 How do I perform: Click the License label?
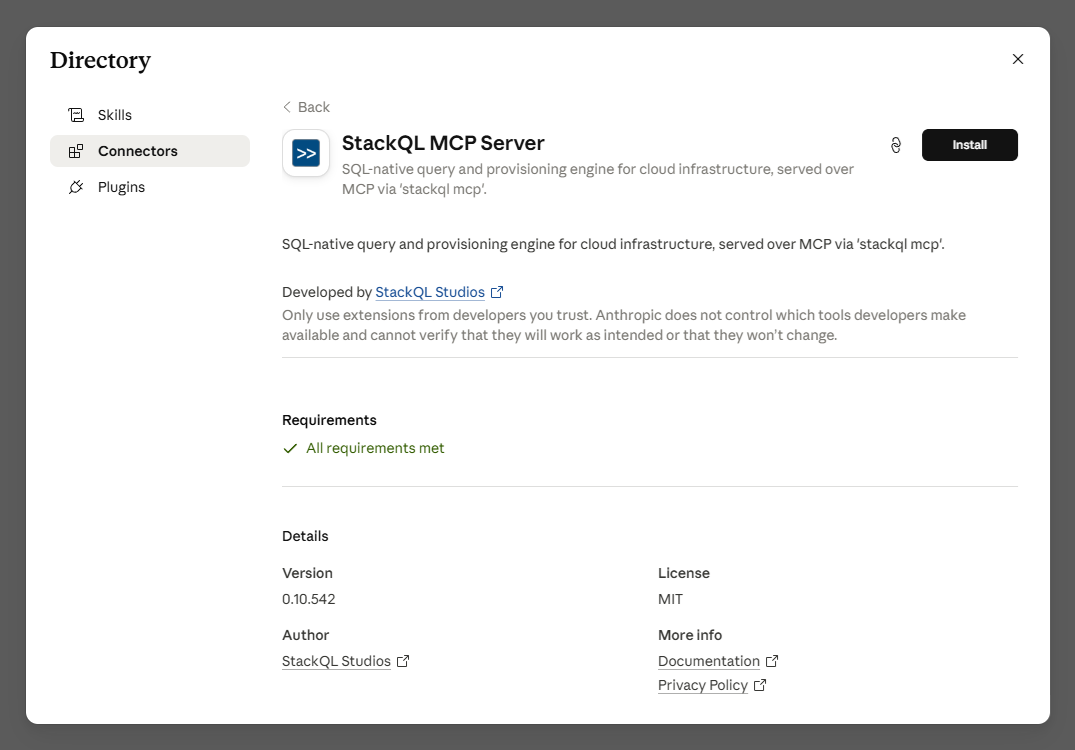point(684,573)
